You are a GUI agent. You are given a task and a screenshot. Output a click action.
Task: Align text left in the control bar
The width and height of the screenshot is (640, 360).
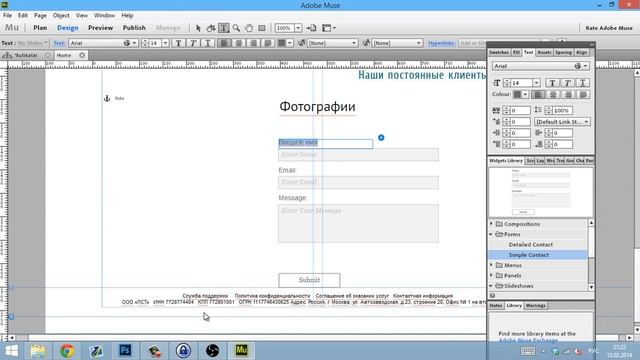224,43
